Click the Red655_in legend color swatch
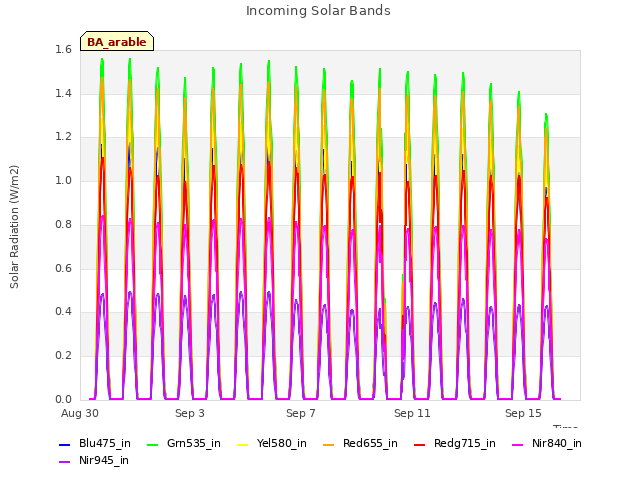 [329, 444]
